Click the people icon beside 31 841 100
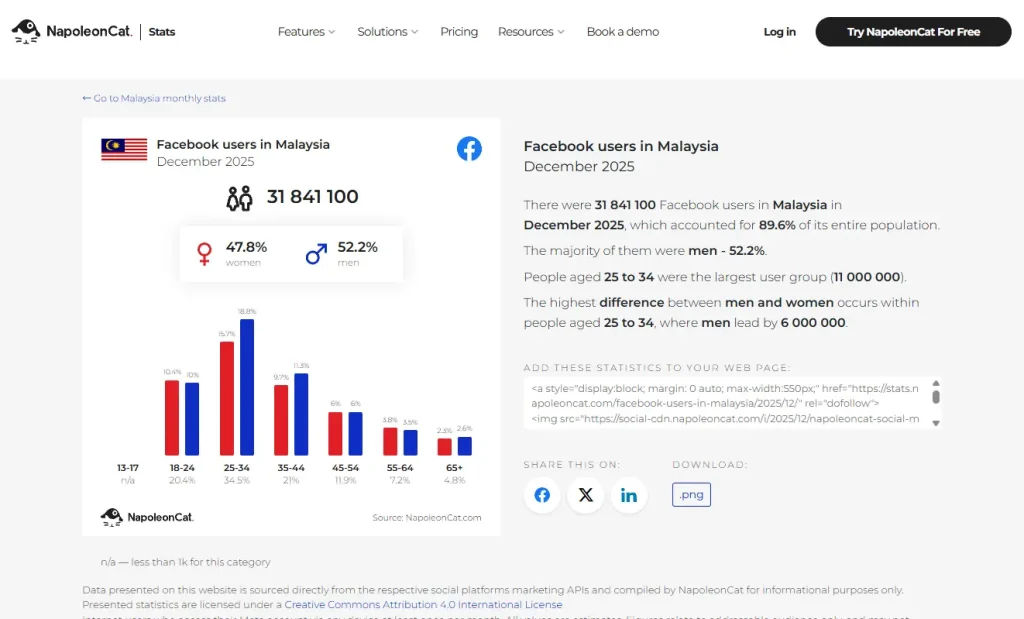 pyautogui.click(x=240, y=198)
